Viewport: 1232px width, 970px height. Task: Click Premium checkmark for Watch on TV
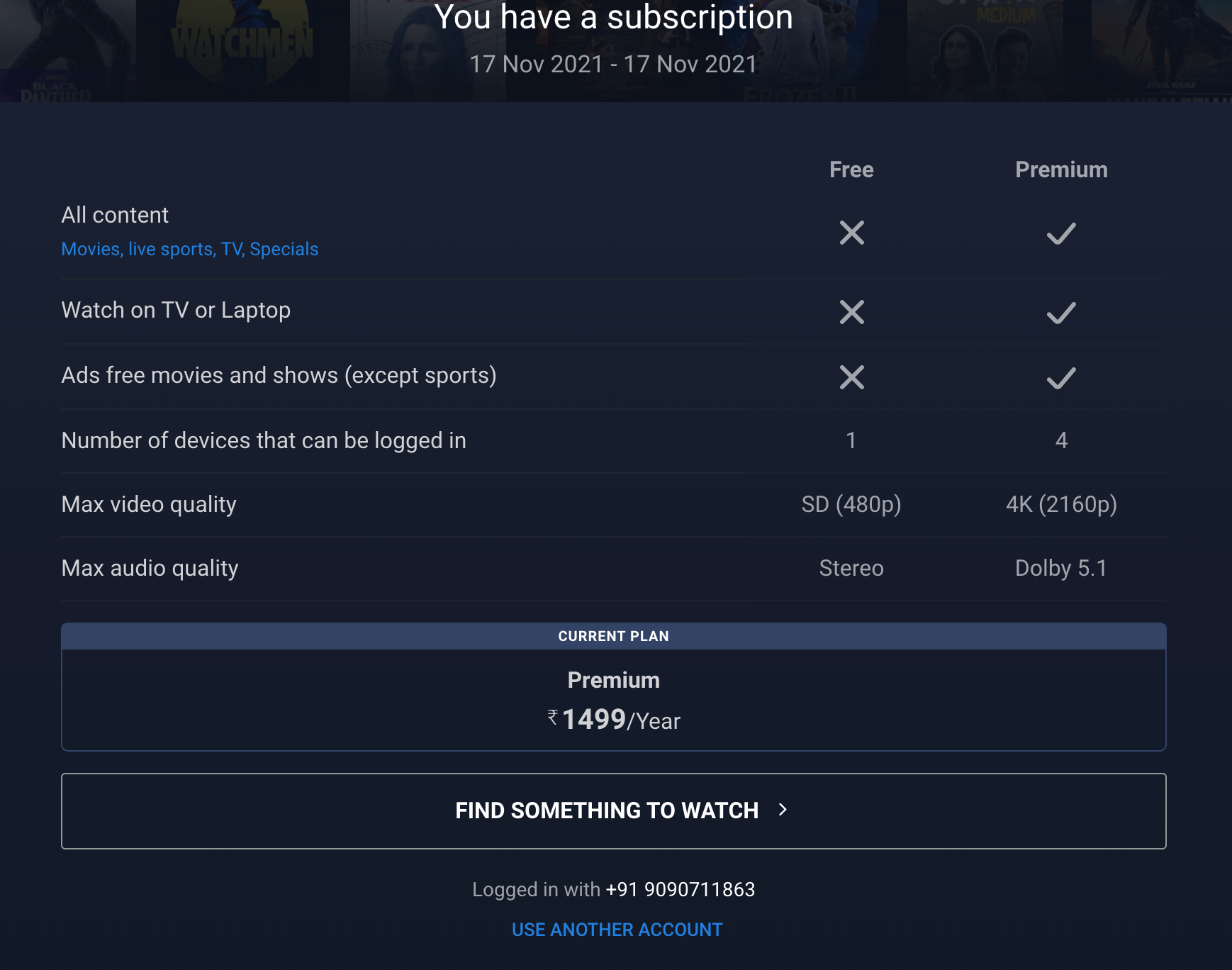1061,313
